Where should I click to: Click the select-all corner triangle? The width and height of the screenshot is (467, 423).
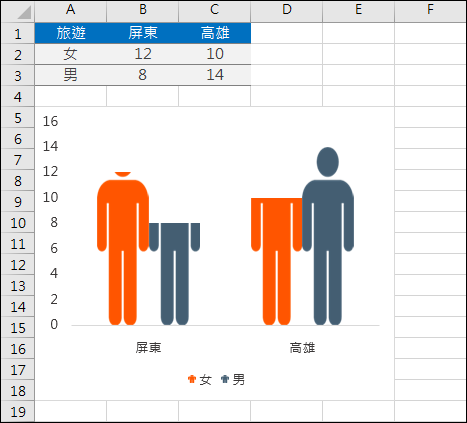click(24, 12)
